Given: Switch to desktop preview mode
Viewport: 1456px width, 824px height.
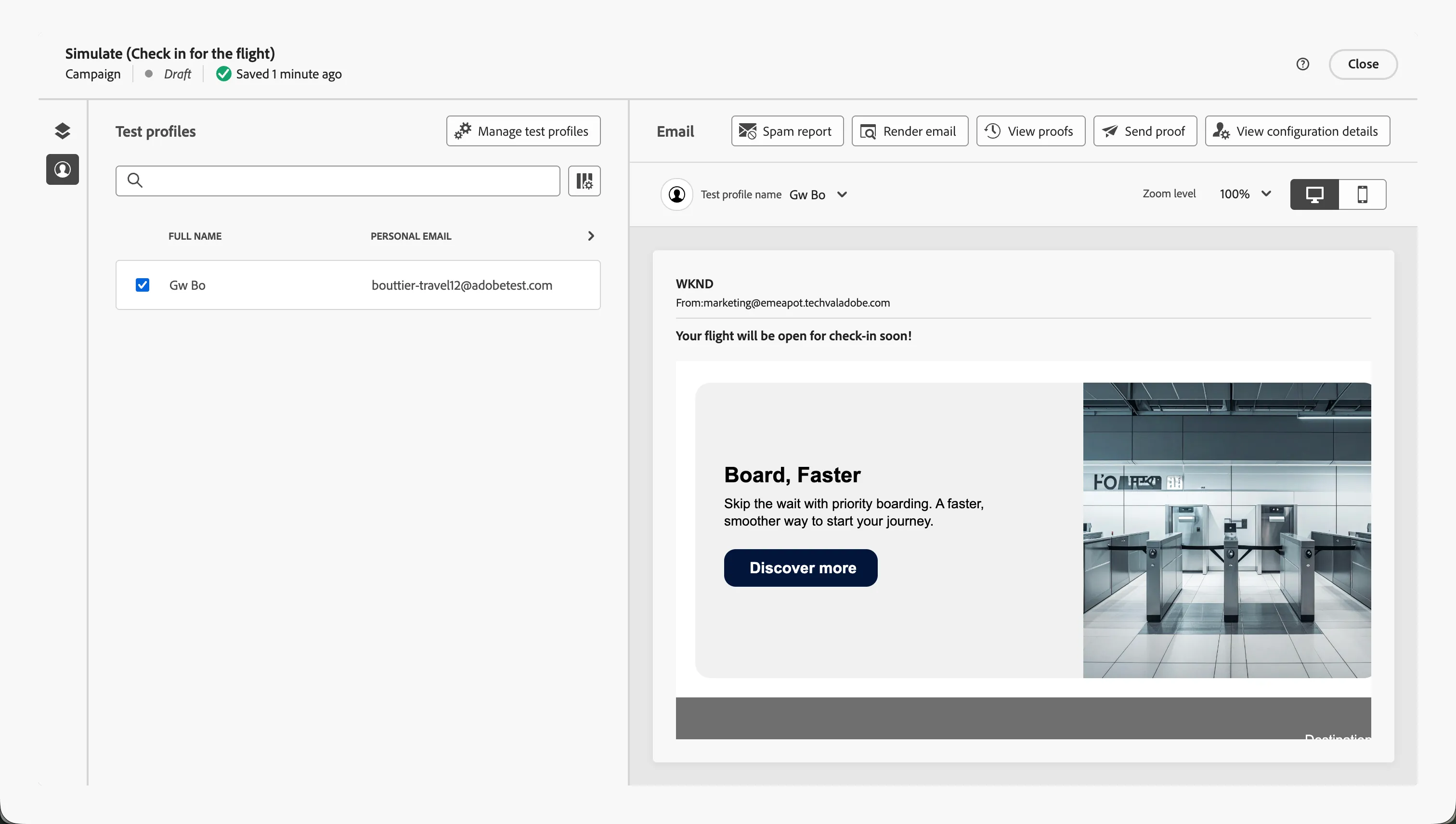Looking at the screenshot, I should click(x=1314, y=194).
